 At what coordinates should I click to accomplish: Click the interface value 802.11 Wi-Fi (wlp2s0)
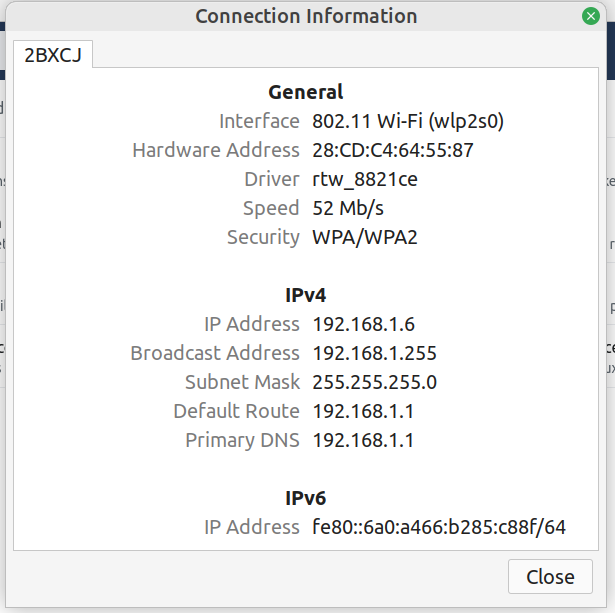(x=408, y=121)
